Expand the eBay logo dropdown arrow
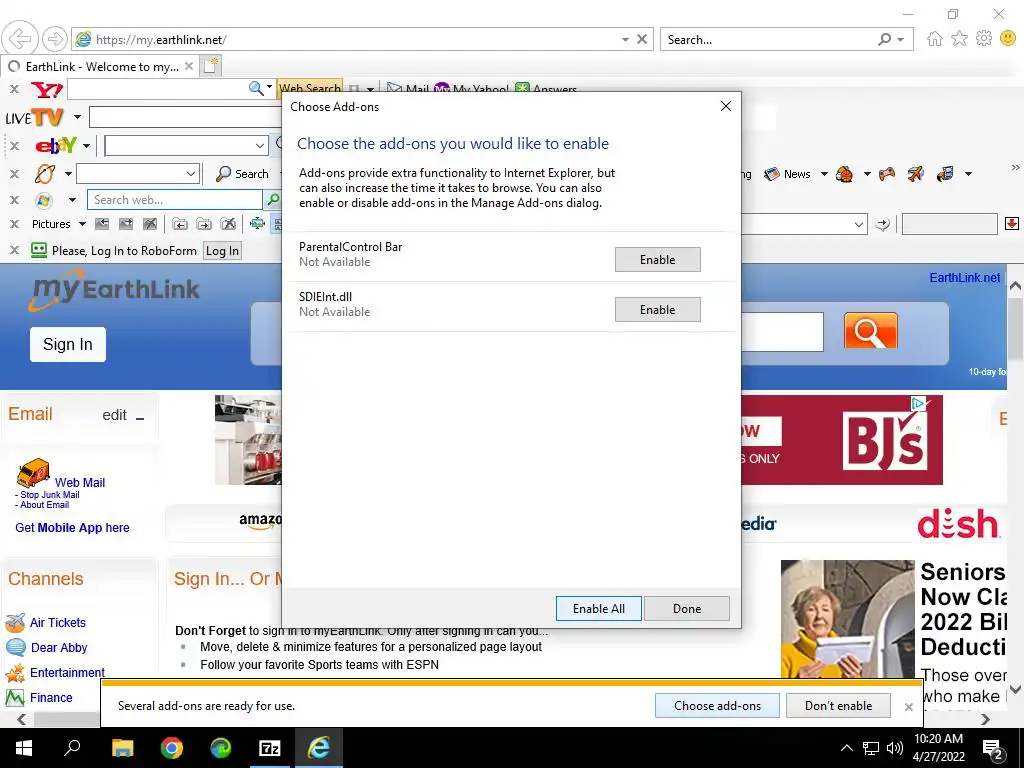The image size is (1024, 768). (x=86, y=145)
